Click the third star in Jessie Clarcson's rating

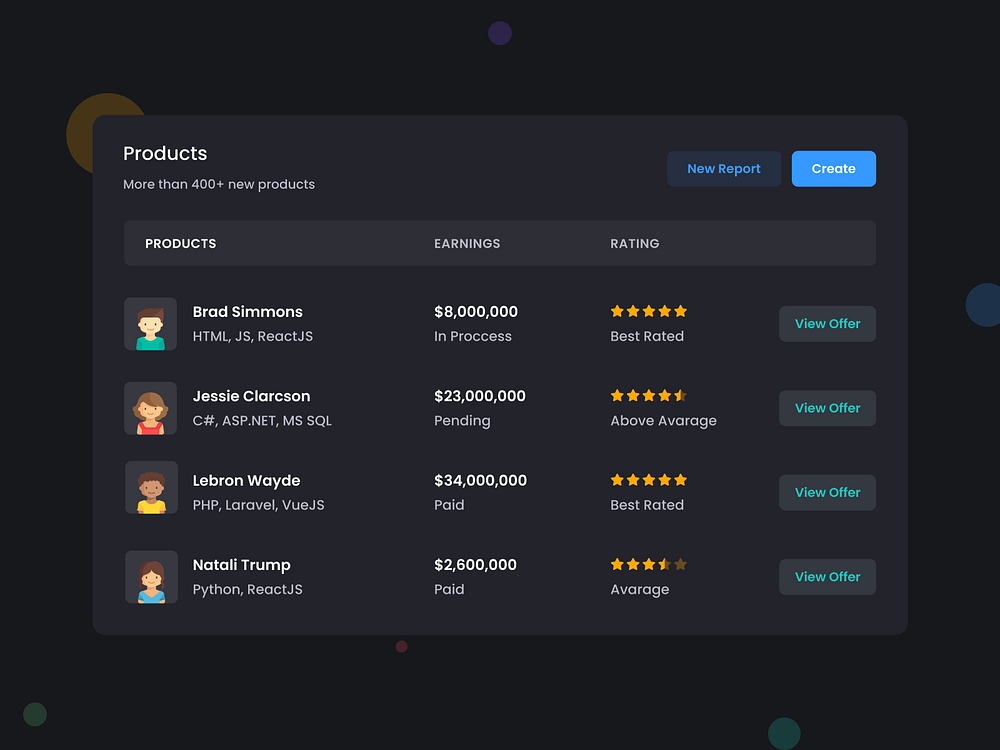tap(650, 396)
